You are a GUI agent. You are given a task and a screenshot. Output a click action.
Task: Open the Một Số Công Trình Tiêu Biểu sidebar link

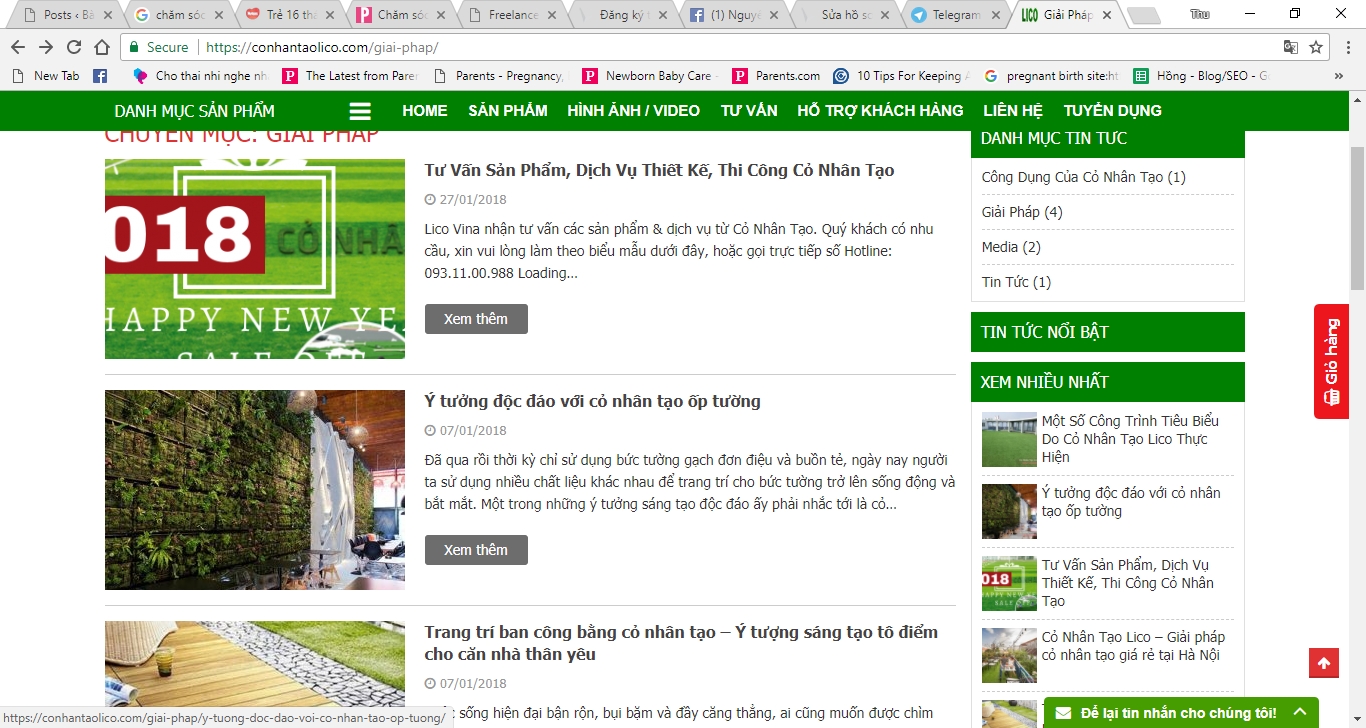click(1130, 439)
